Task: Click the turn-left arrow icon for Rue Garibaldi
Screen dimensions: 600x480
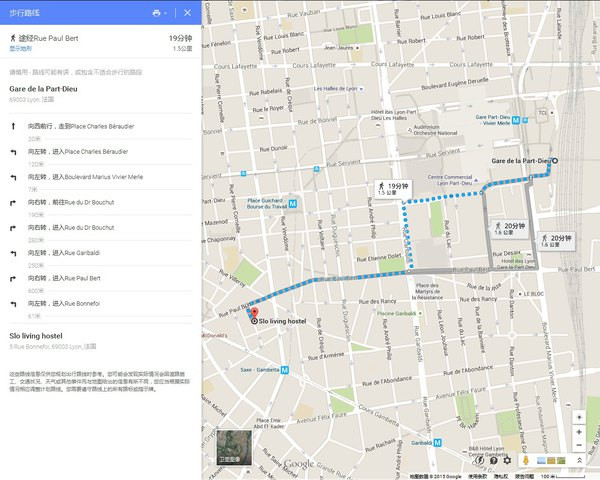Action: pyautogui.click(x=13, y=253)
